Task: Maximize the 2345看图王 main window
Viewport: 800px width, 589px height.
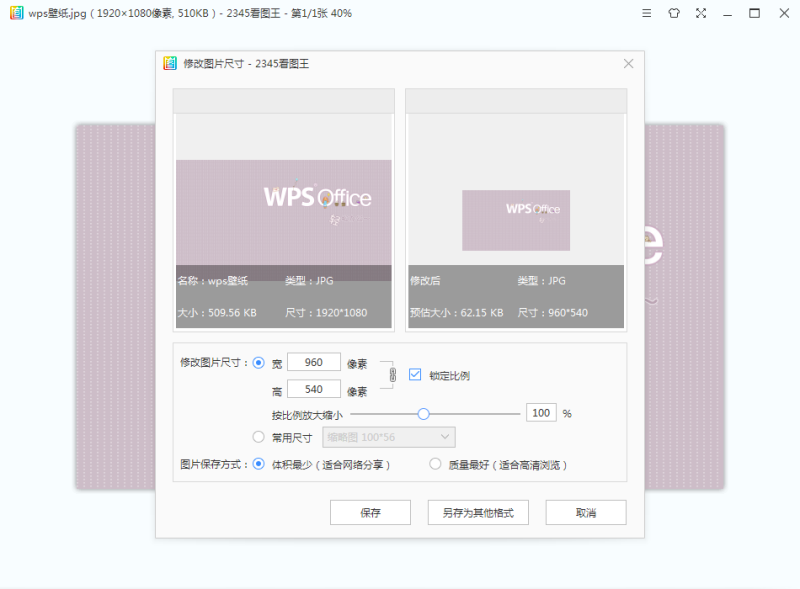Action: tap(755, 13)
